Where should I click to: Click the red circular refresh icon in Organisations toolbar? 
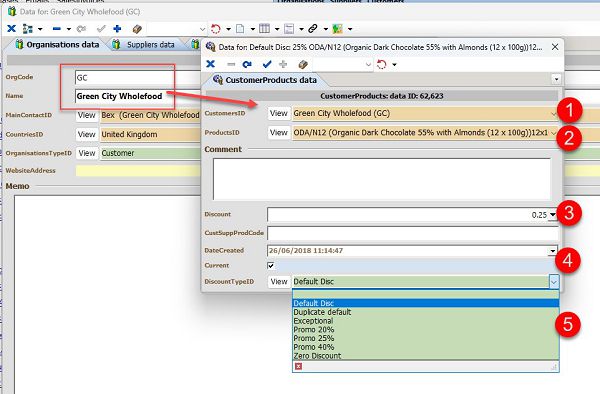(x=216, y=29)
